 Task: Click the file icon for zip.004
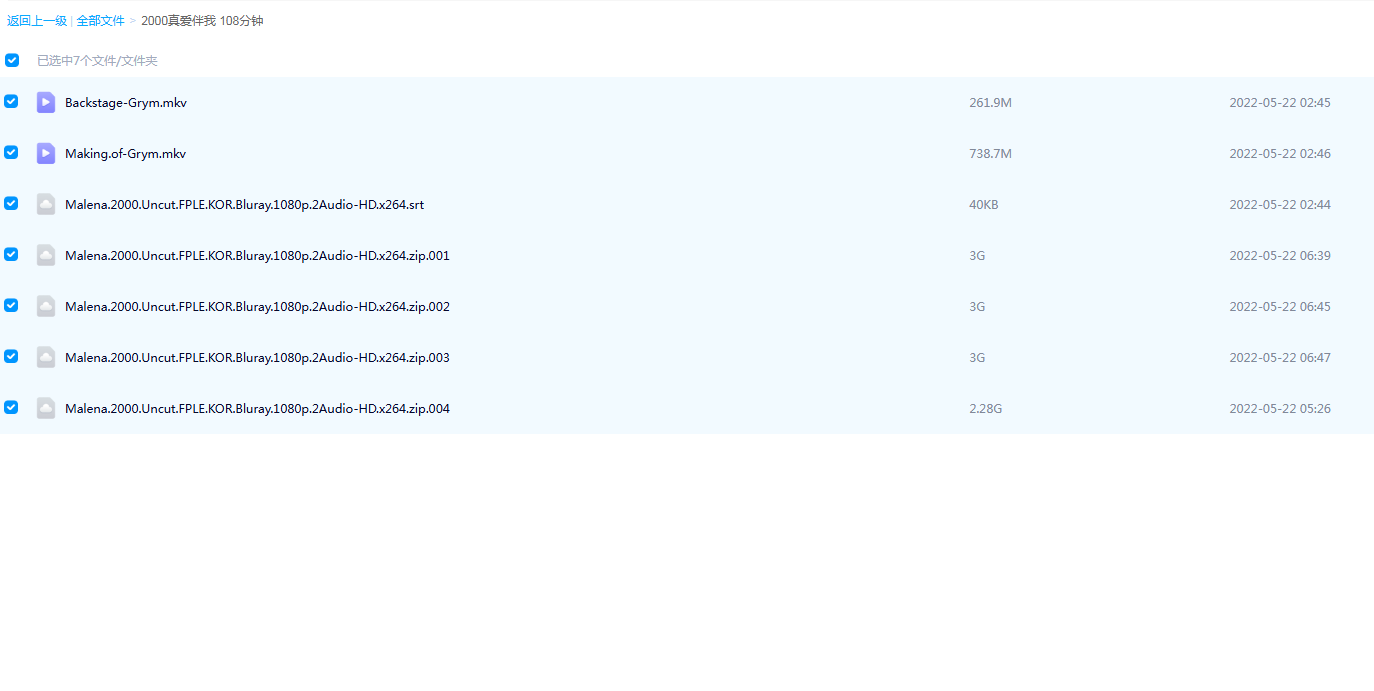(x=46, y=408)
